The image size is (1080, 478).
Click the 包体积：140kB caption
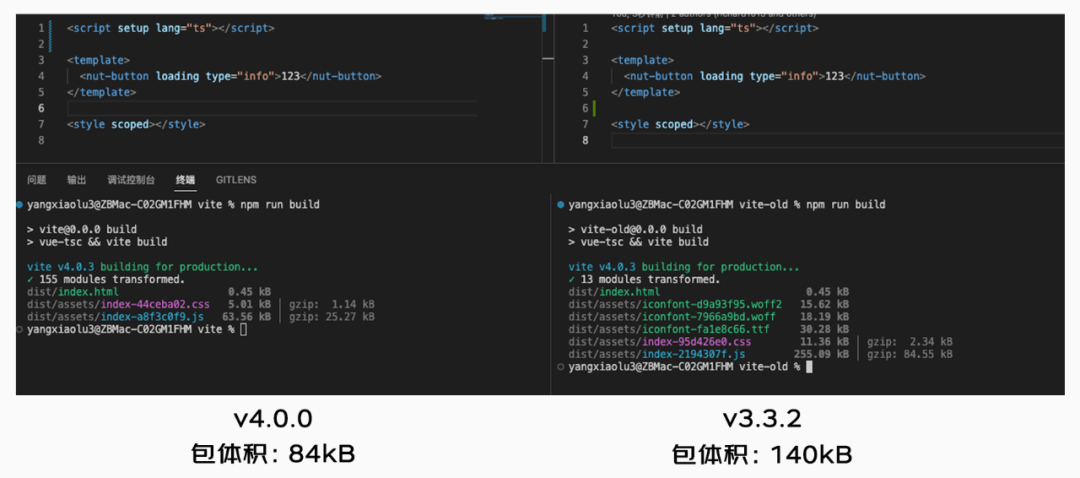(762, 455)
